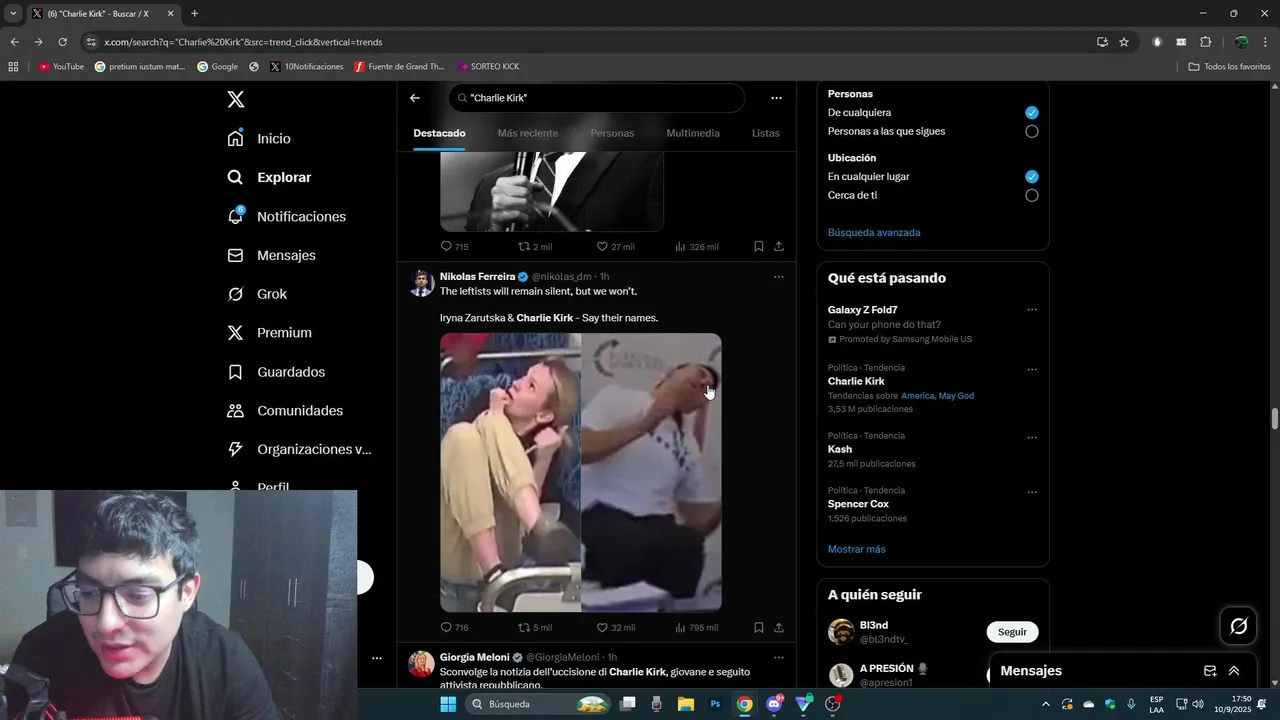Open the SORTEO KICK bookmark
Viewport: 1280px width, 720px height.
[x=488, y=67]
